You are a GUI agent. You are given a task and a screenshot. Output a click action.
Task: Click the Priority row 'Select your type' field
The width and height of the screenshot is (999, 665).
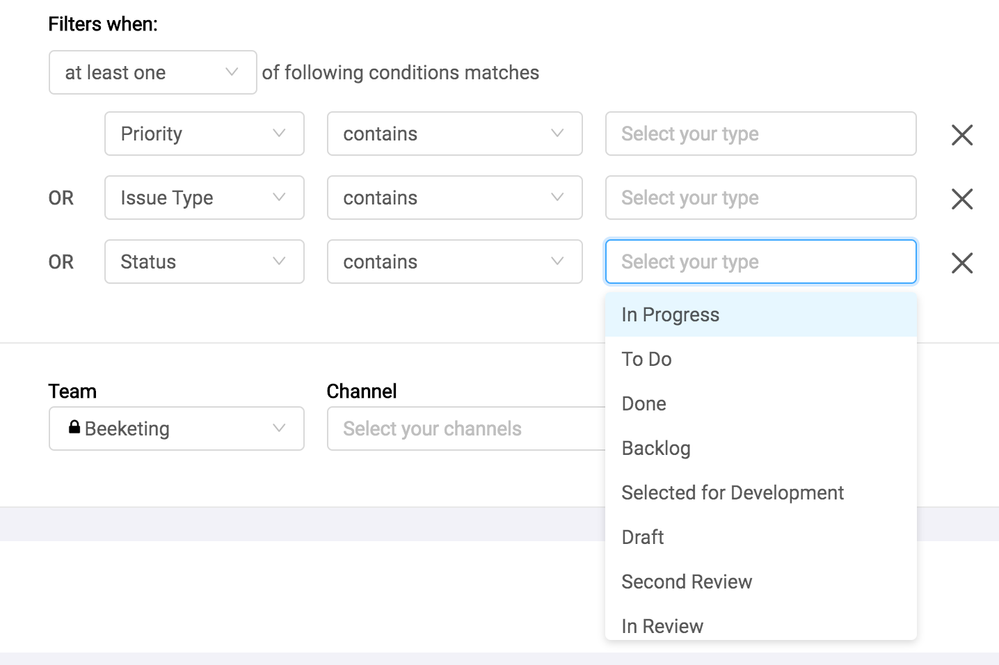760,134
